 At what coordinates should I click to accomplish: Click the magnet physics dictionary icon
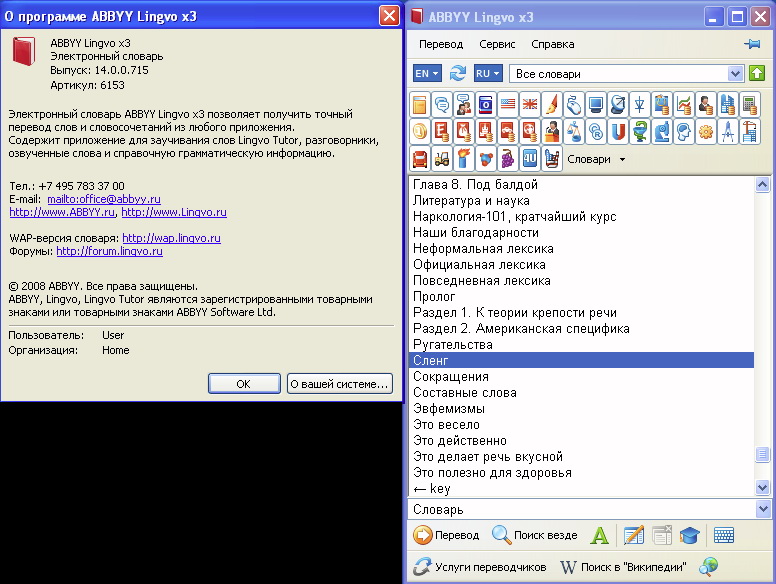(x=618, y=132)
